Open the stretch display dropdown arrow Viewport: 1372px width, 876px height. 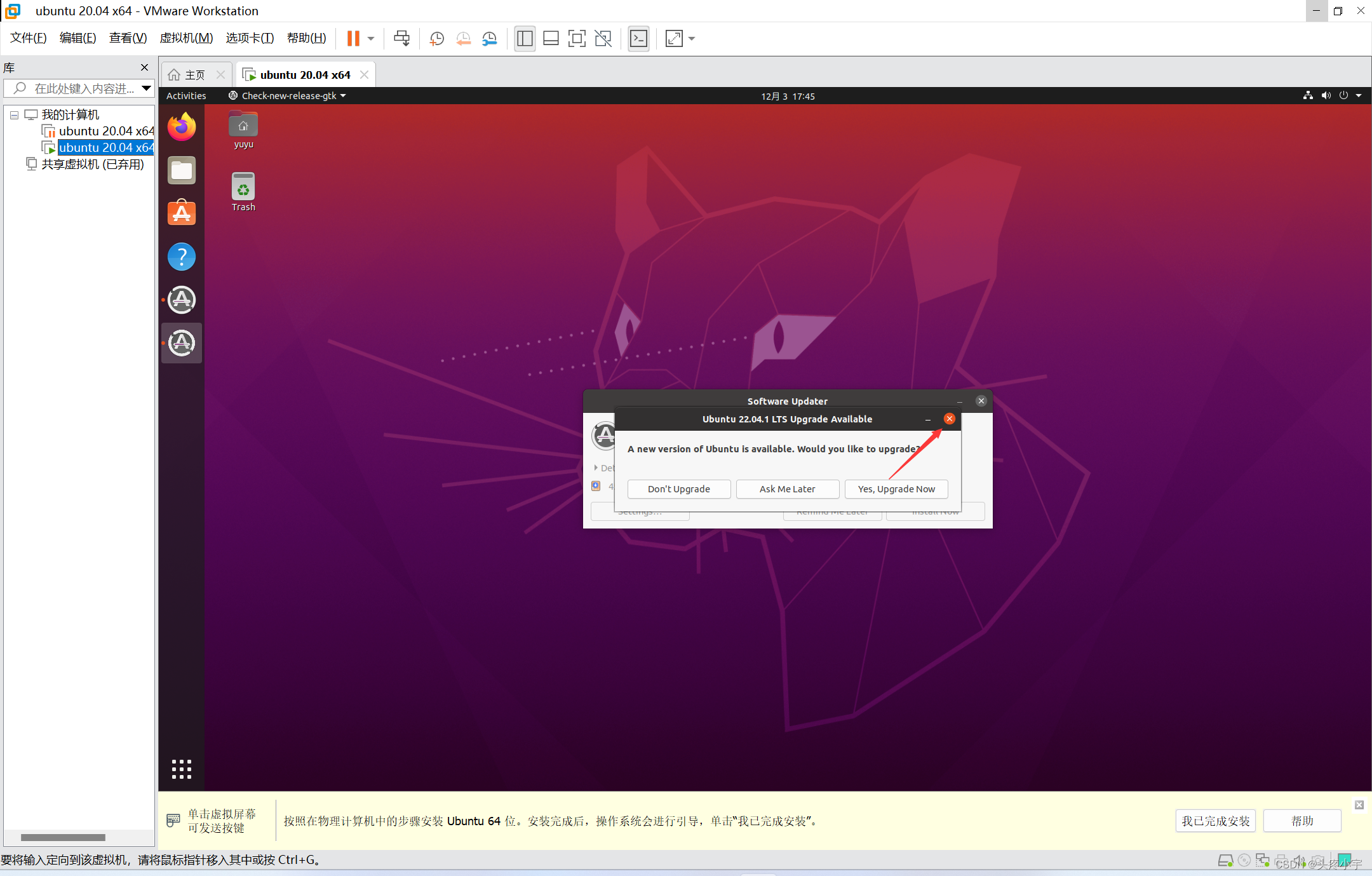tap(692, 39)
